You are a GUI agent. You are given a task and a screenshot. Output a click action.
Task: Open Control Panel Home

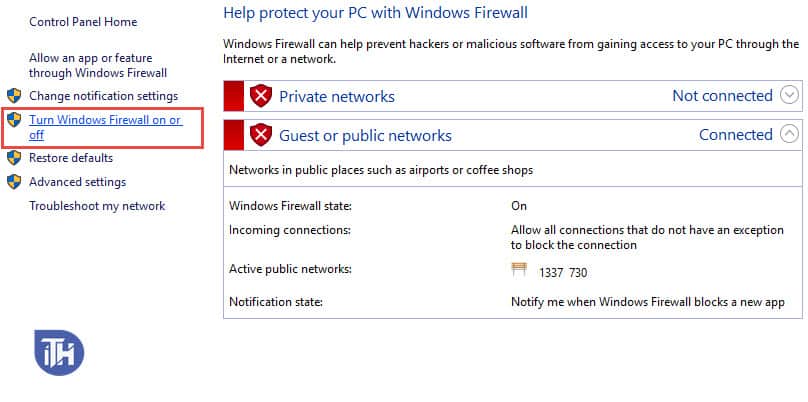(x=83, y=22)
